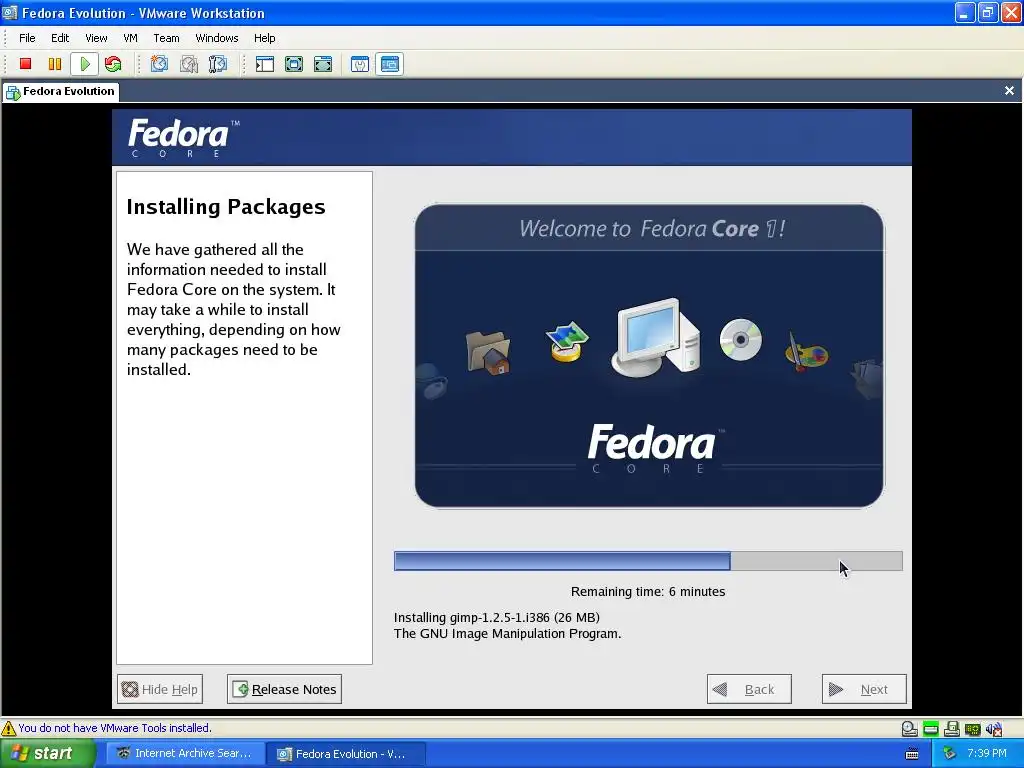Restore down the VMware Workstation window
Image resolution: width=1024 pixels, height=768 pixels.
click(x=987, y=12)
